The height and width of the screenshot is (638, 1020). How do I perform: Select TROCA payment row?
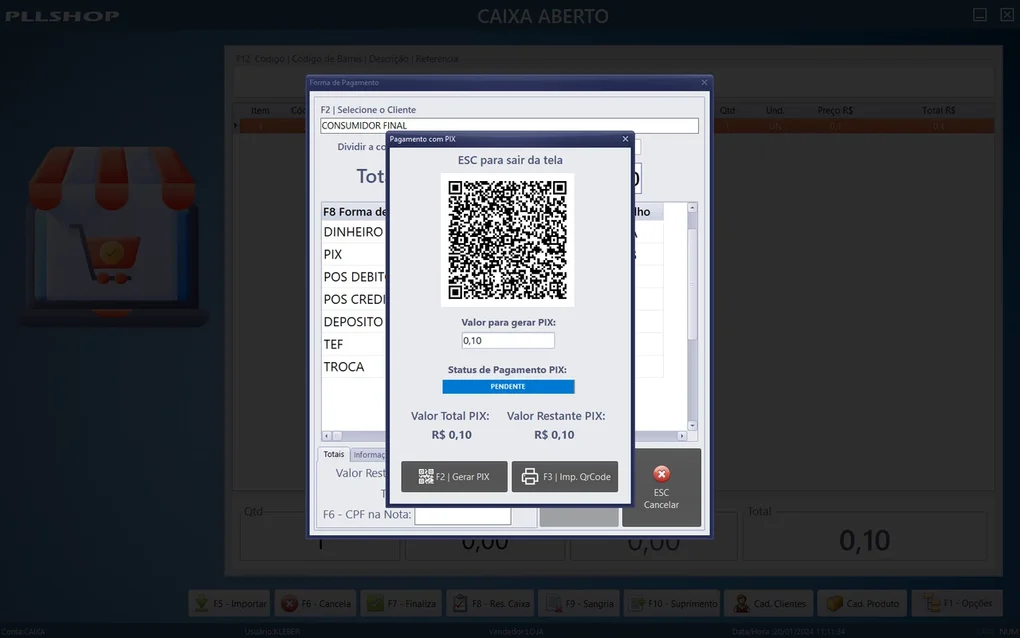pyautogui.click(x=355, y=367)
